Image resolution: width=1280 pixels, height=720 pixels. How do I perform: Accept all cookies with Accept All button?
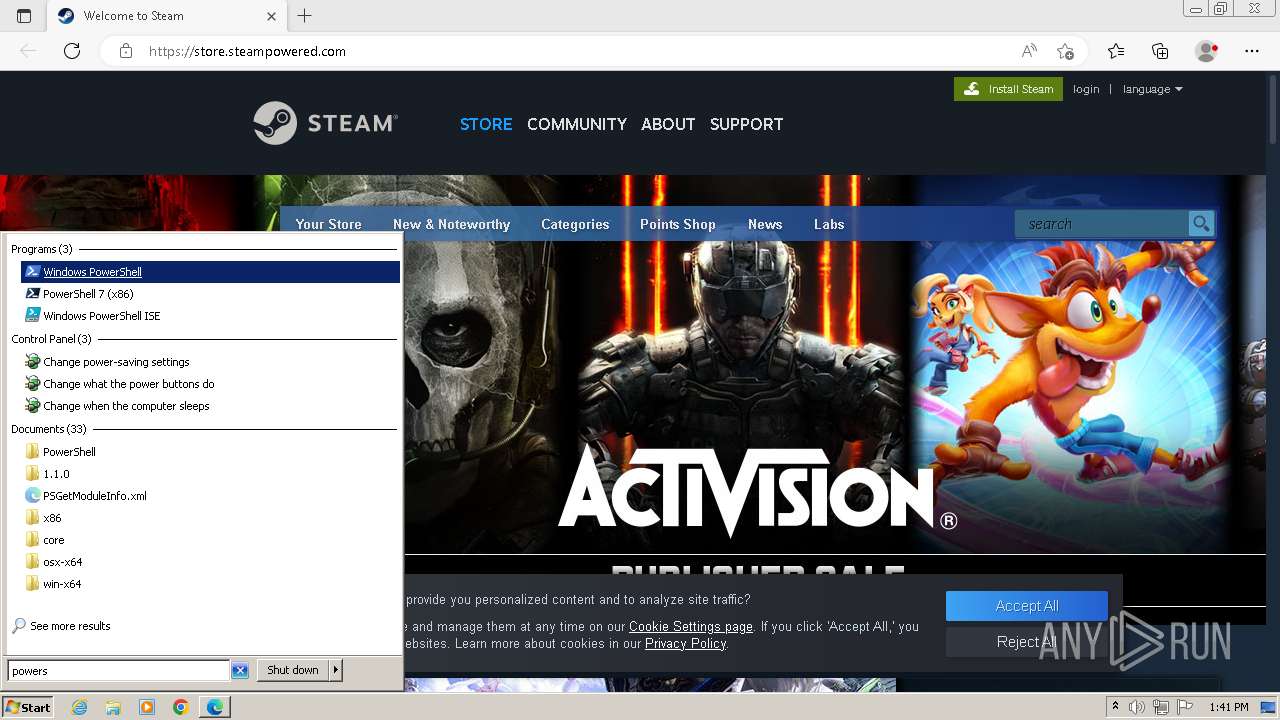tap(1027, 606)
